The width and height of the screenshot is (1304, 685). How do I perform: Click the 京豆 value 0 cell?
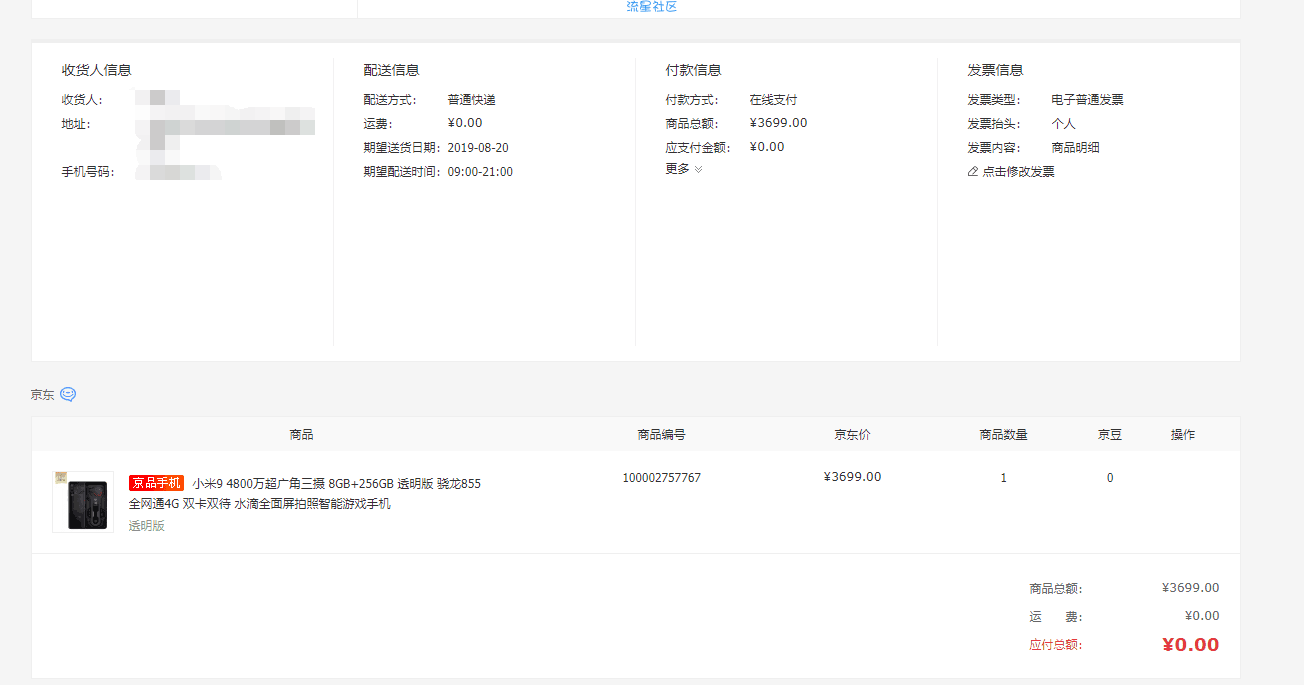1110,478
